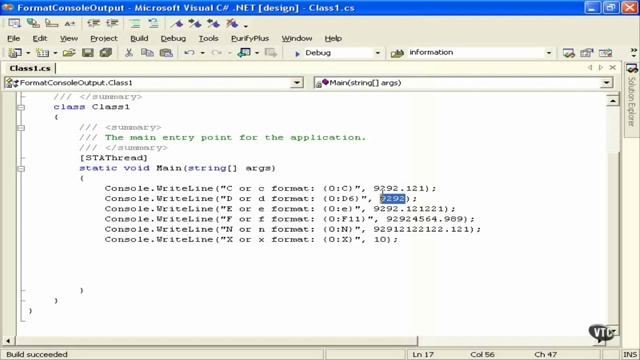Image resolution: width=640 pixels, height=360 pixels.
Task: Open the Navigate Backward dropdown arrow
Action: pyautogui.click(x=257, y=53)
